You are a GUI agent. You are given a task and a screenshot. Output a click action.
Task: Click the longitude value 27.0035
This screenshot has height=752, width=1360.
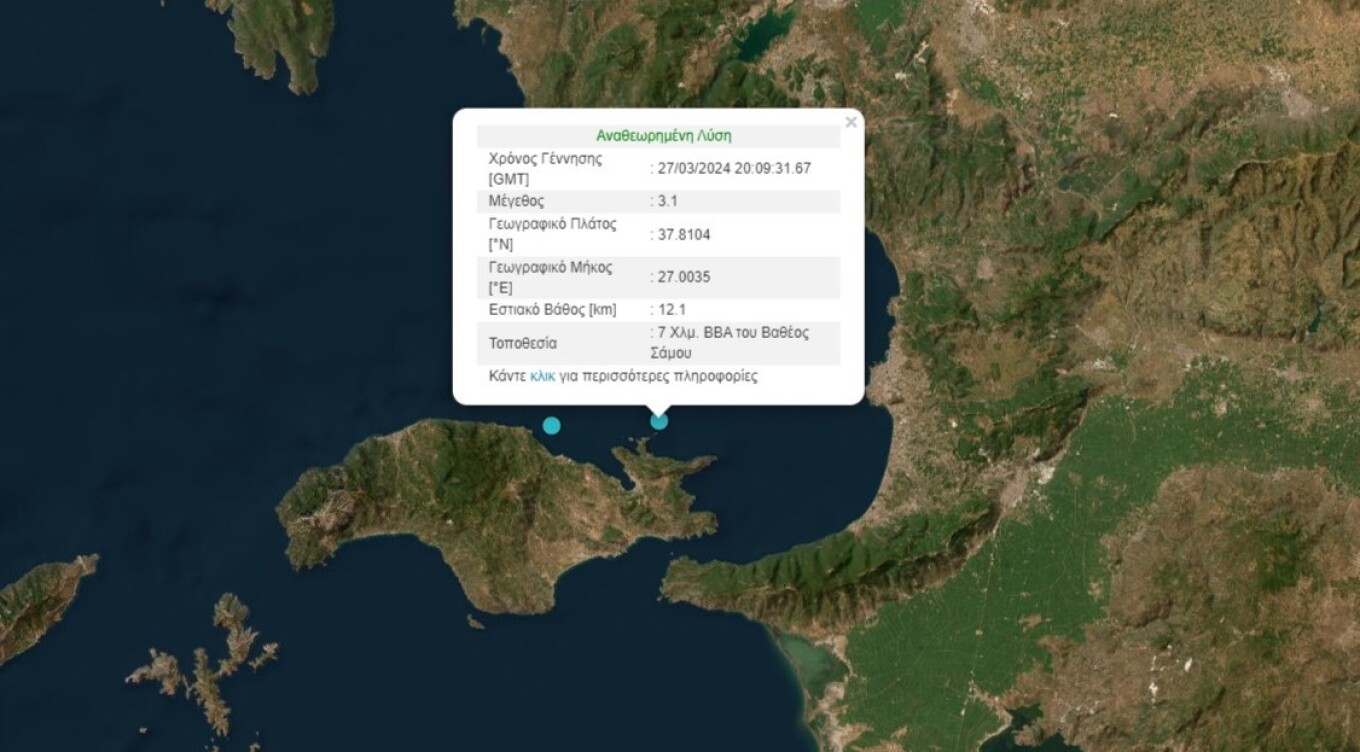pos(684,277)
